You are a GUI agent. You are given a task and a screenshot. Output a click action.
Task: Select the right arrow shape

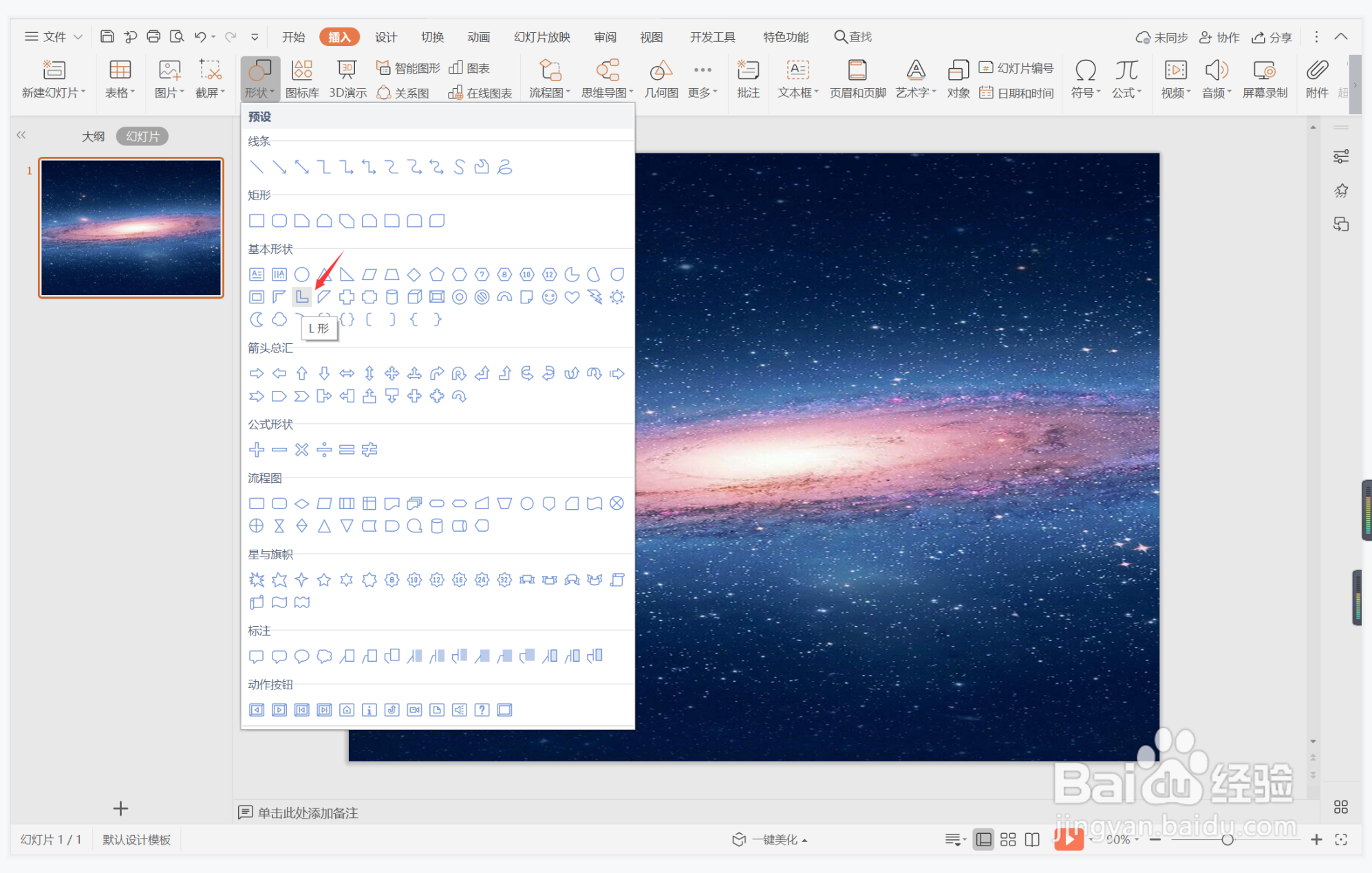(x=257, y=374)
